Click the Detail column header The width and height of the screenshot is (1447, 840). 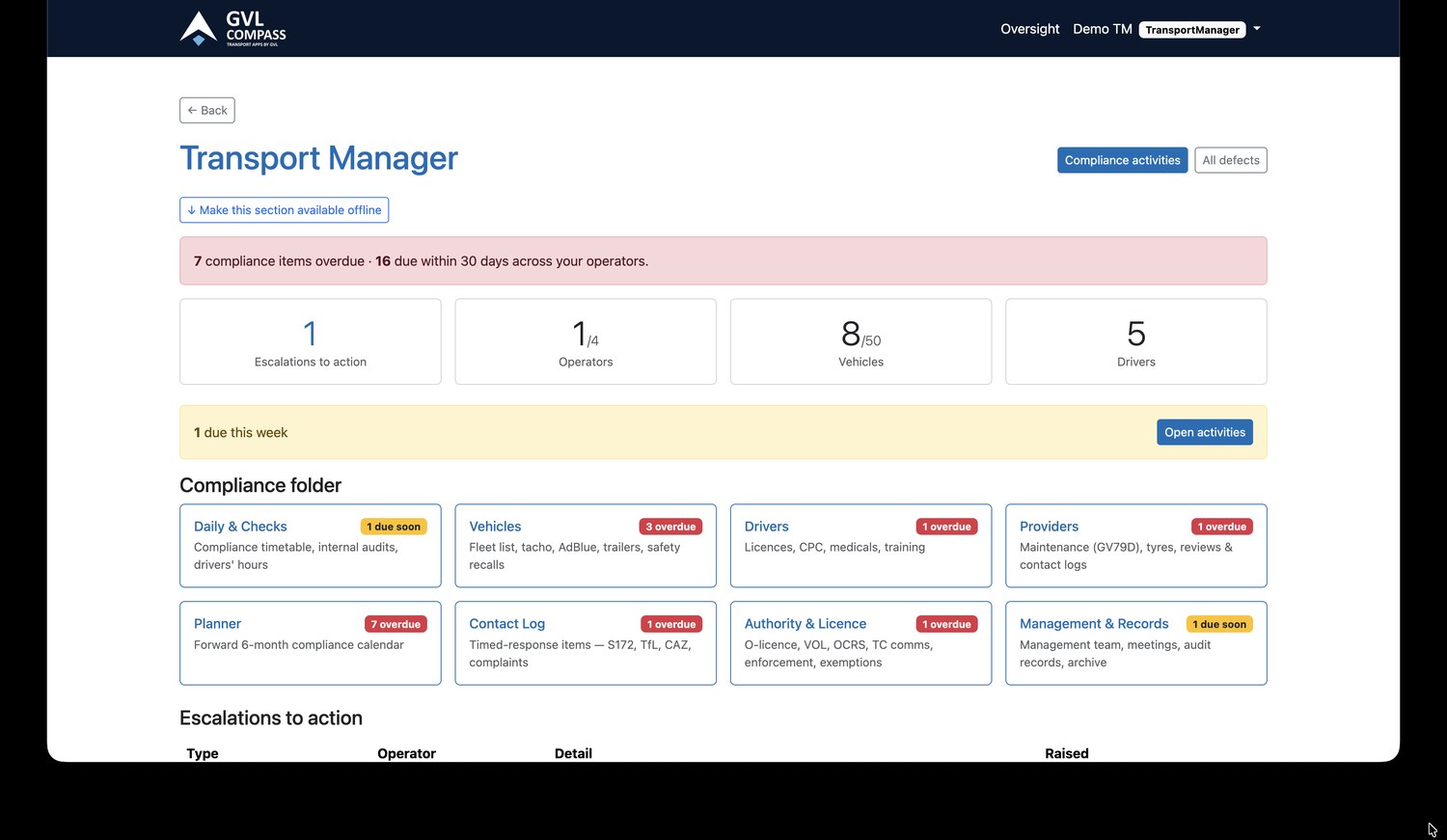click(573, 753)
